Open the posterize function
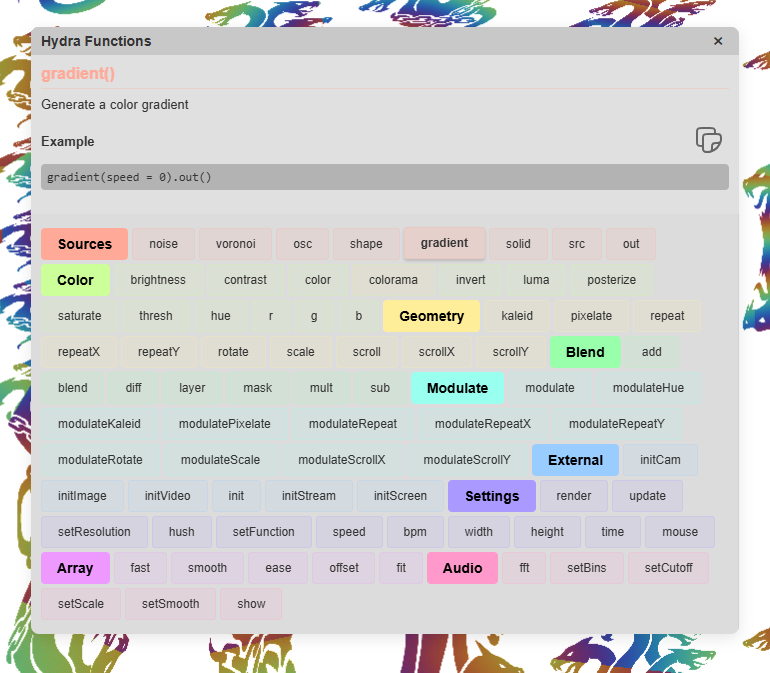 coord(611,280)
